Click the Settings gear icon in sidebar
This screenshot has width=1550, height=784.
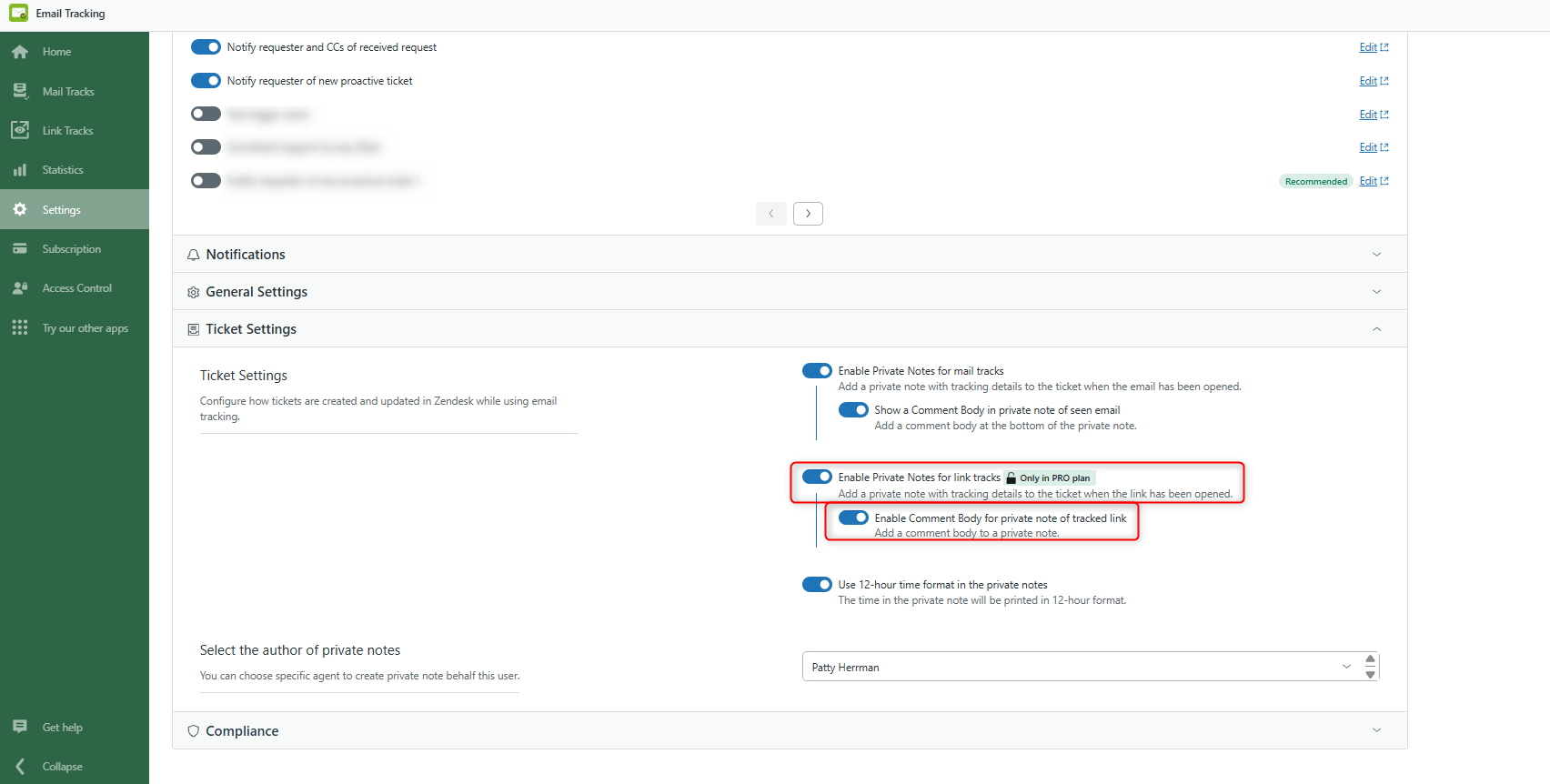[x=20, y=209]
